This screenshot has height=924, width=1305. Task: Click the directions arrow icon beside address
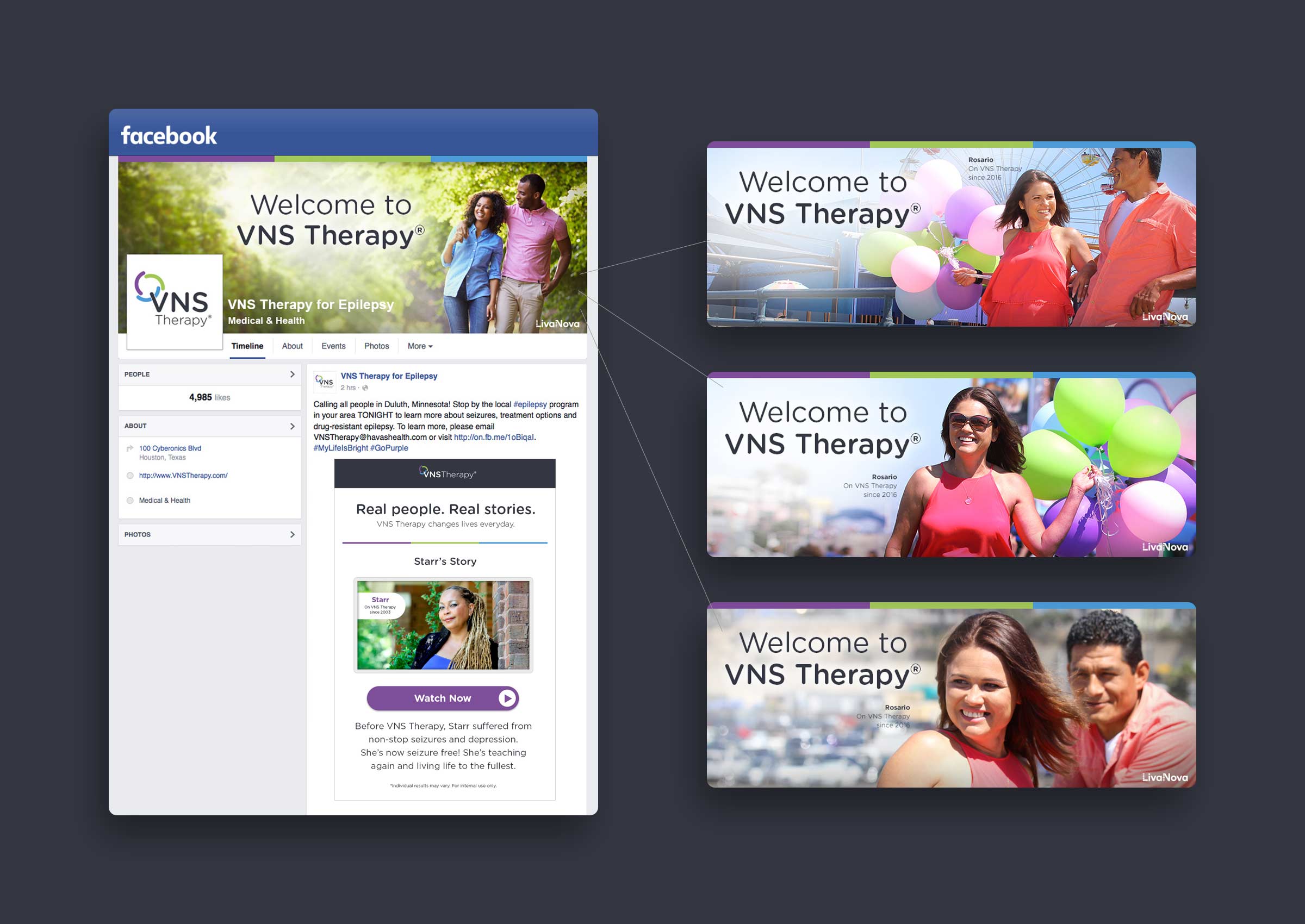tap(130, 448)
